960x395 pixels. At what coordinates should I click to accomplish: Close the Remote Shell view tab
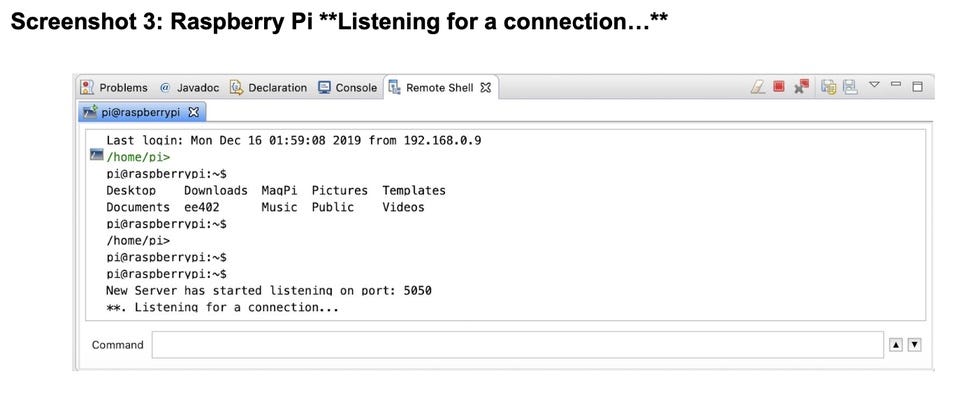(486, 88)
